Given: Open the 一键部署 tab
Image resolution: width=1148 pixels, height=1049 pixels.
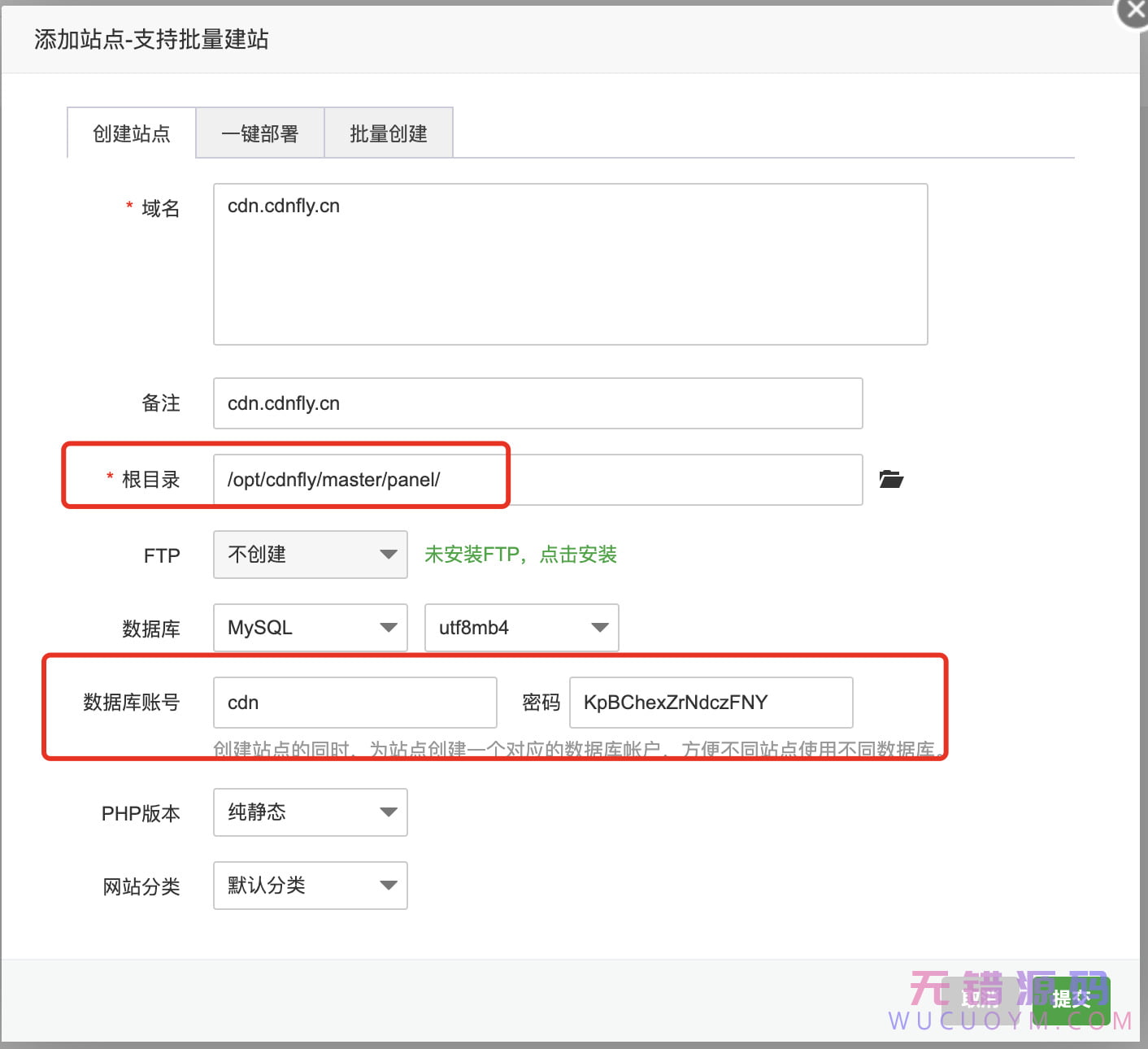Looking at the screenshot, I should point(260,133).
